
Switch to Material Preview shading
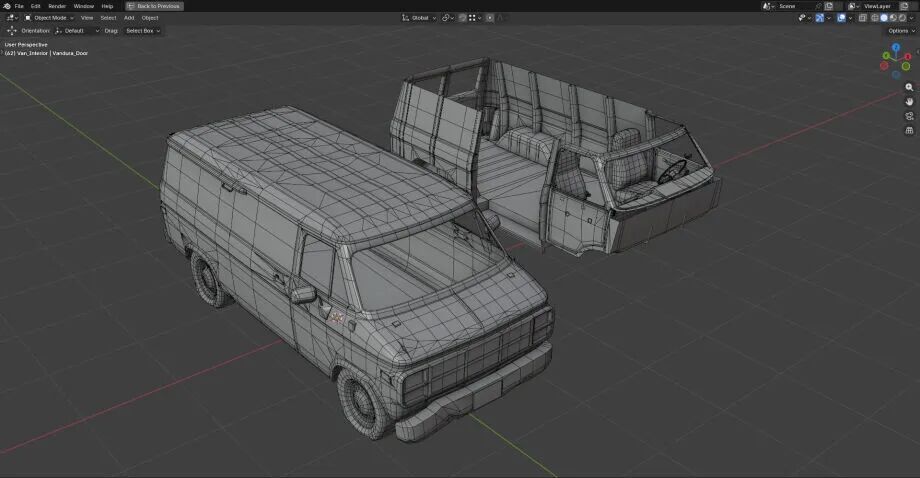tap(893, 18)
